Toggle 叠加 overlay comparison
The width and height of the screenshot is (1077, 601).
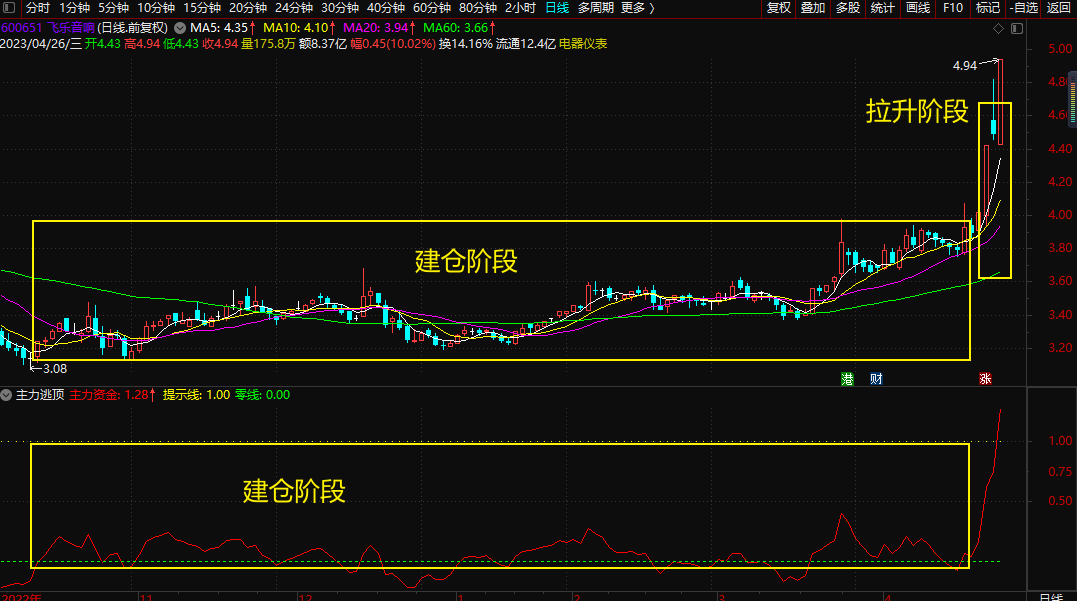pos(813,8)
